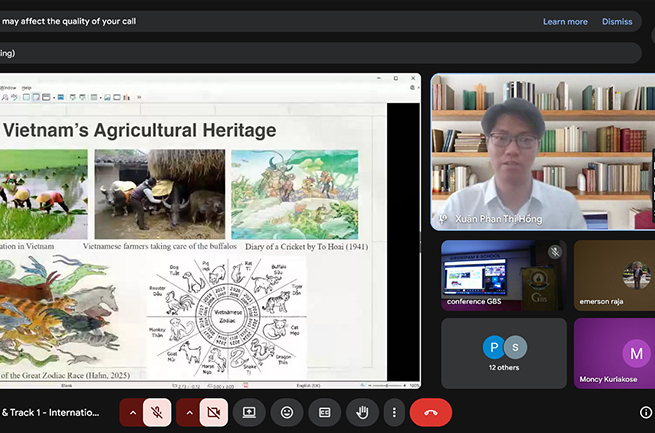Image resolution: width=655 pixels, height=433 pixels.
Task: Unmute the microphone
Action: [x=158, y=412]
